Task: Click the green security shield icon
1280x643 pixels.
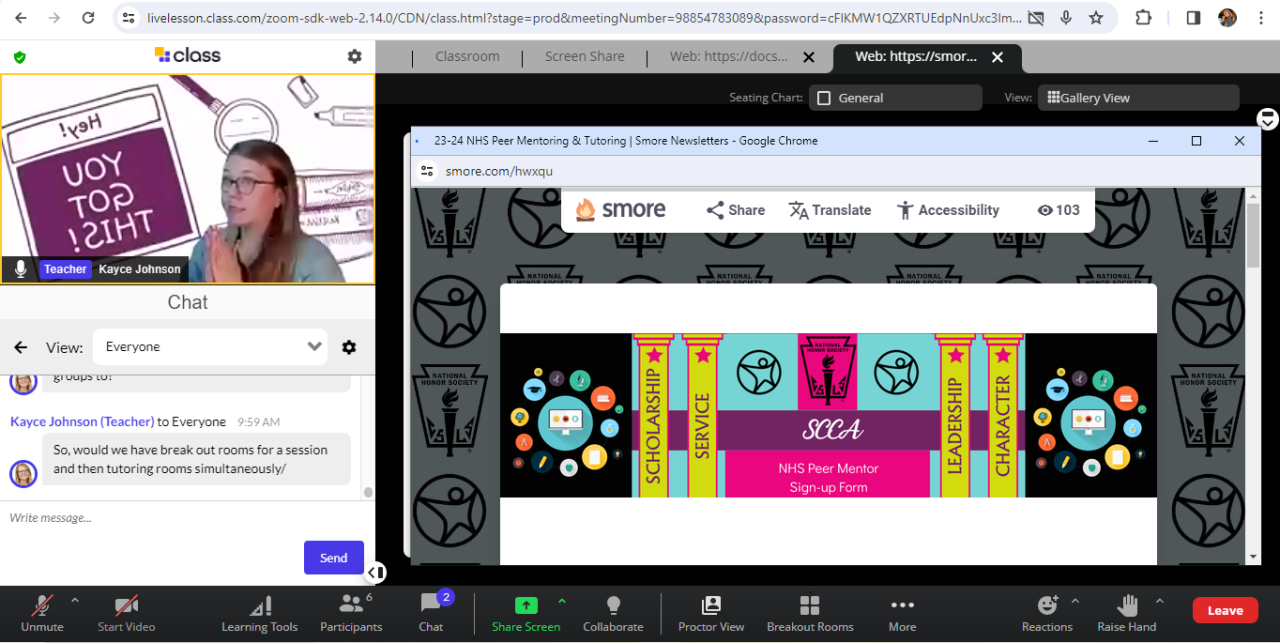Action: [19, 57]
